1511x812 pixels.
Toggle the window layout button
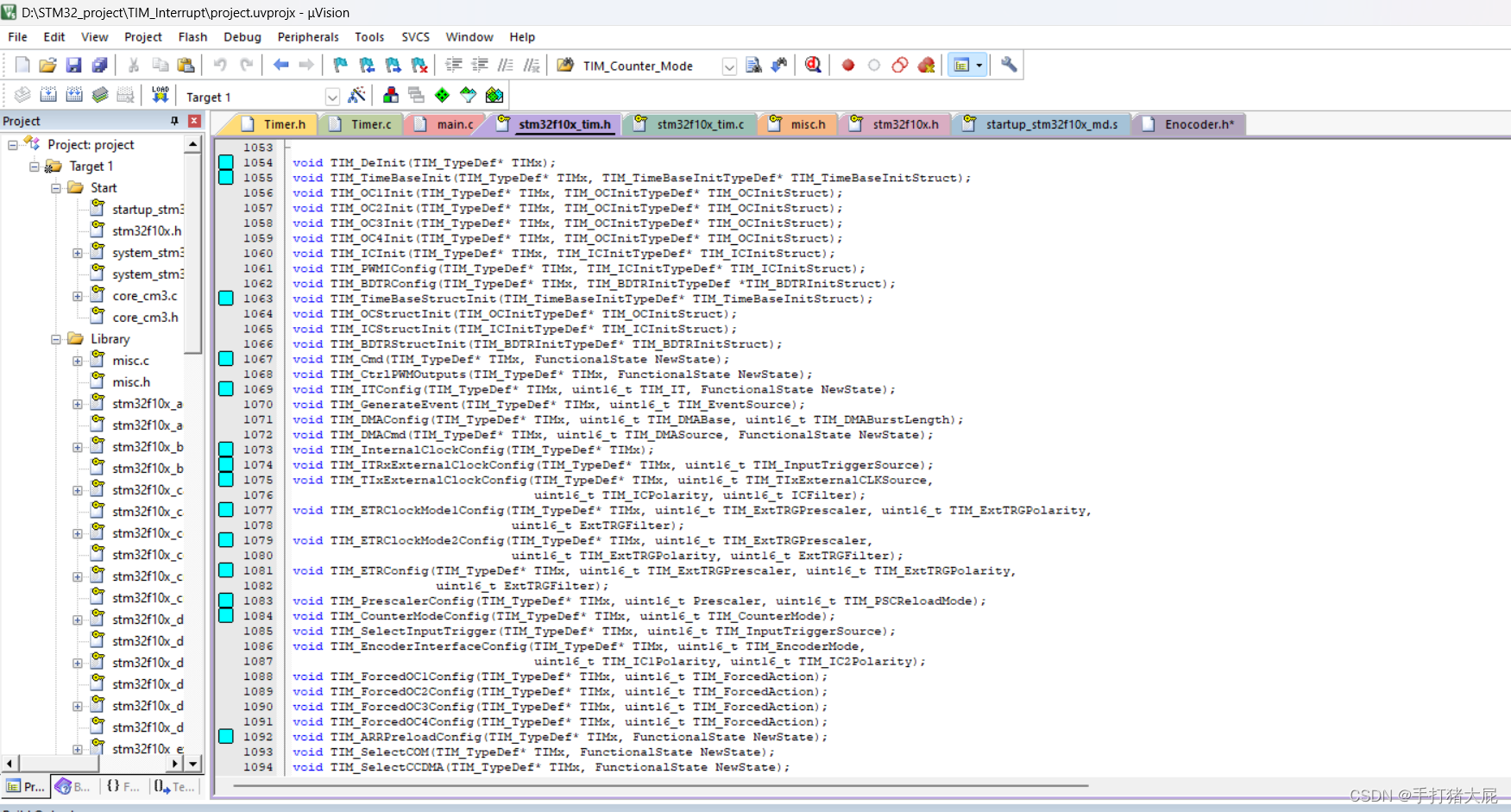(x=961, y=65)
